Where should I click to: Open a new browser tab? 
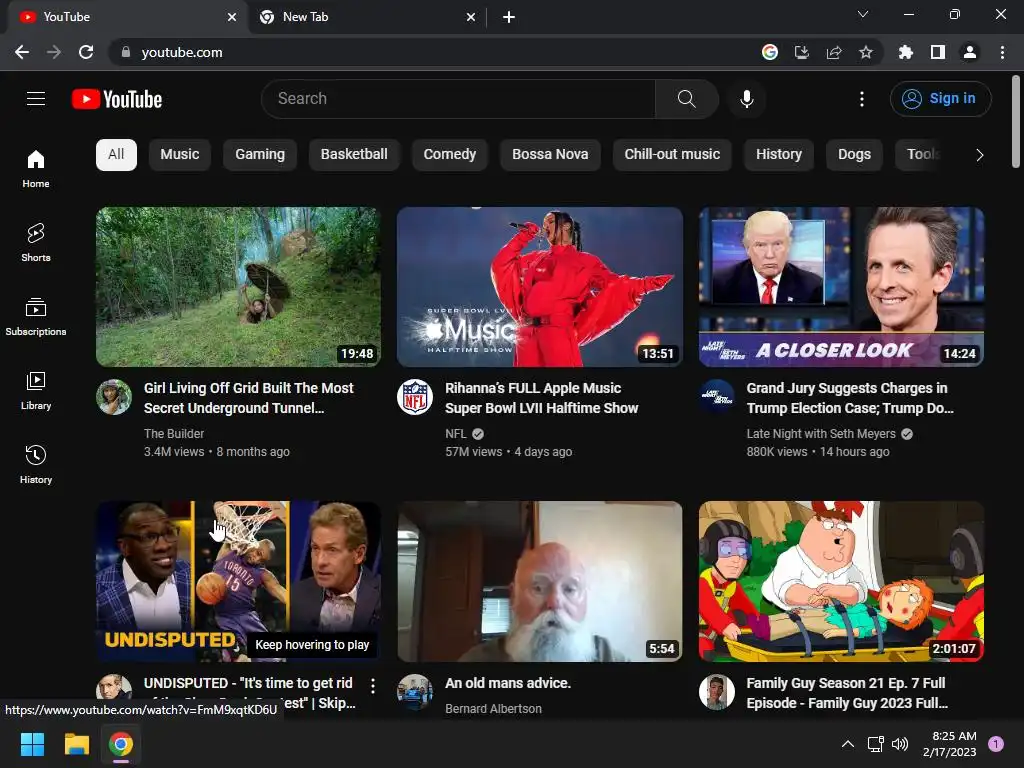509,17
